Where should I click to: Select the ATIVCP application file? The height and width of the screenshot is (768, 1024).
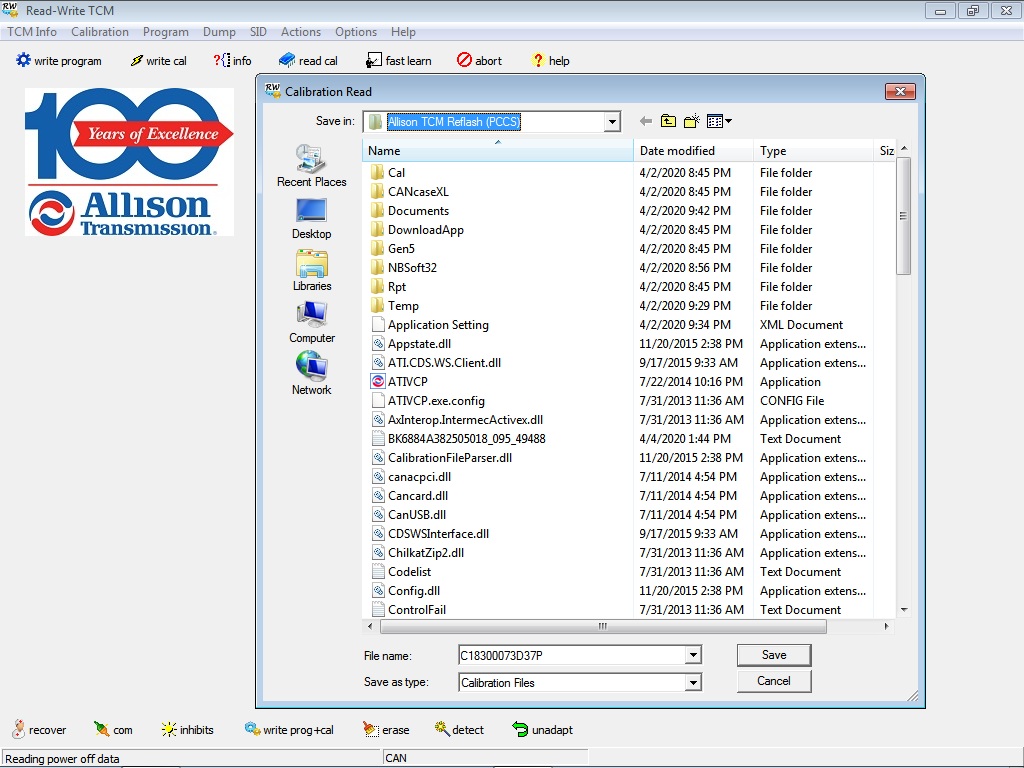[399, 381]
